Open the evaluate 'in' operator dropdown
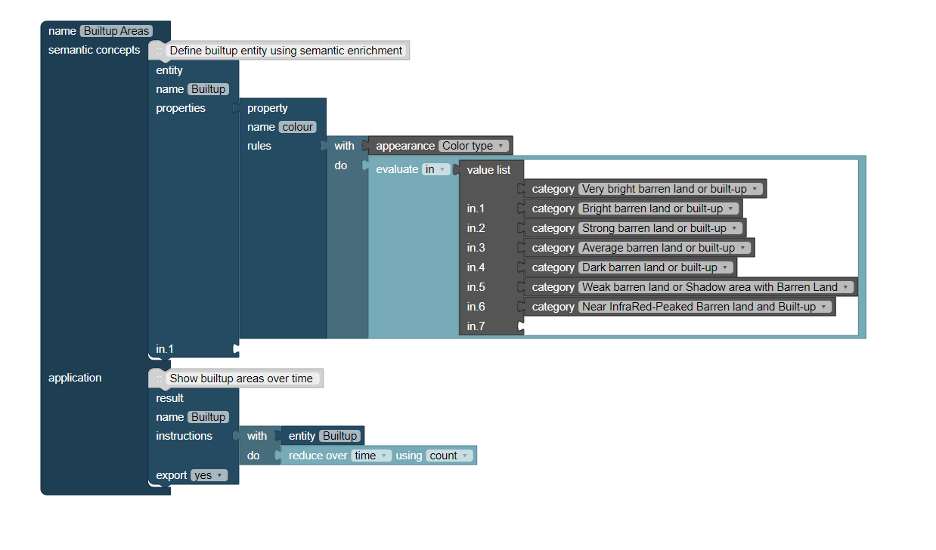The height and width of the screenshot is (550, 936). click(x=436, y=170)
